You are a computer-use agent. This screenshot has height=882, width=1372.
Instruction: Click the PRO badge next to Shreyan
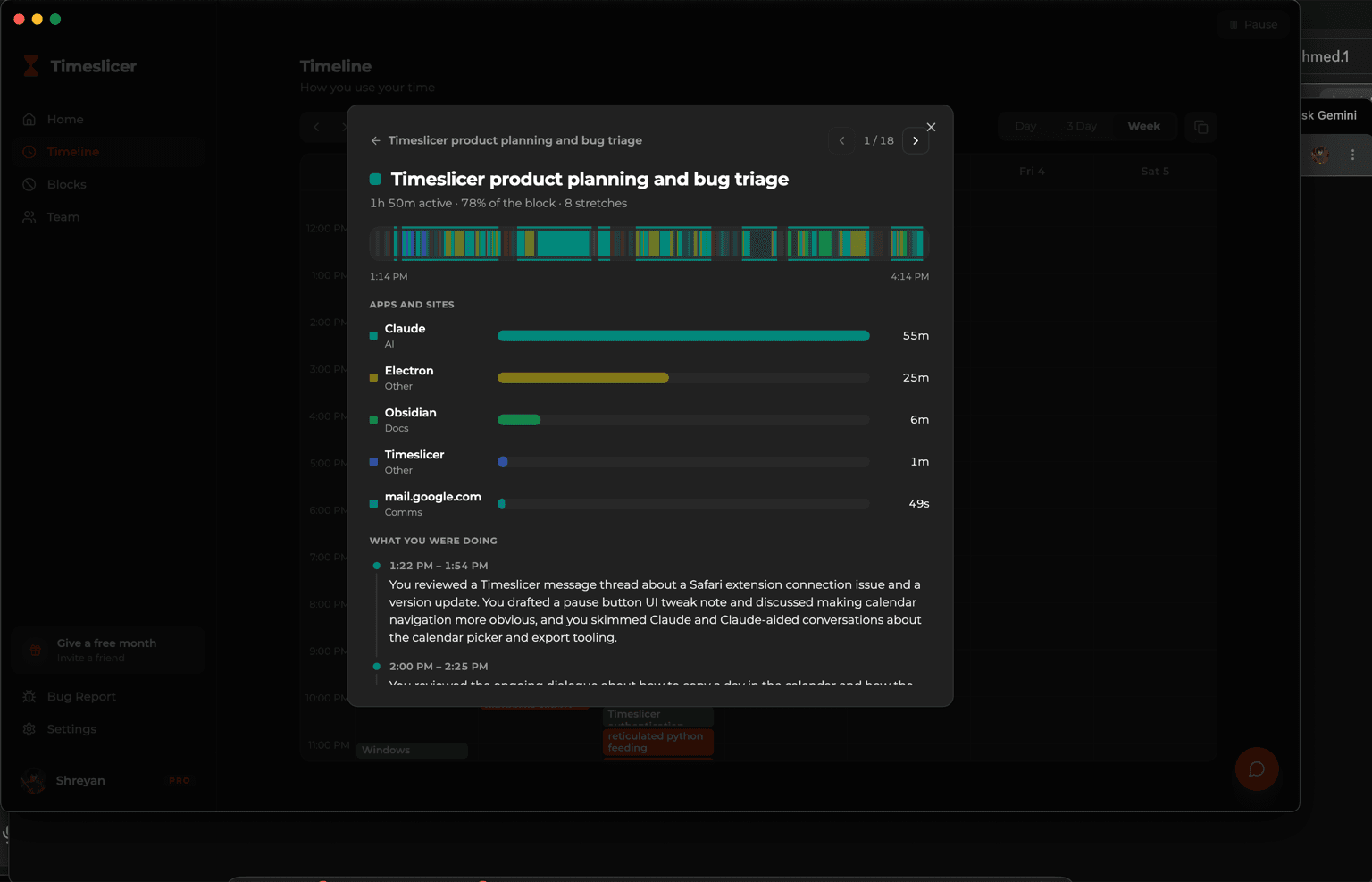180,781
